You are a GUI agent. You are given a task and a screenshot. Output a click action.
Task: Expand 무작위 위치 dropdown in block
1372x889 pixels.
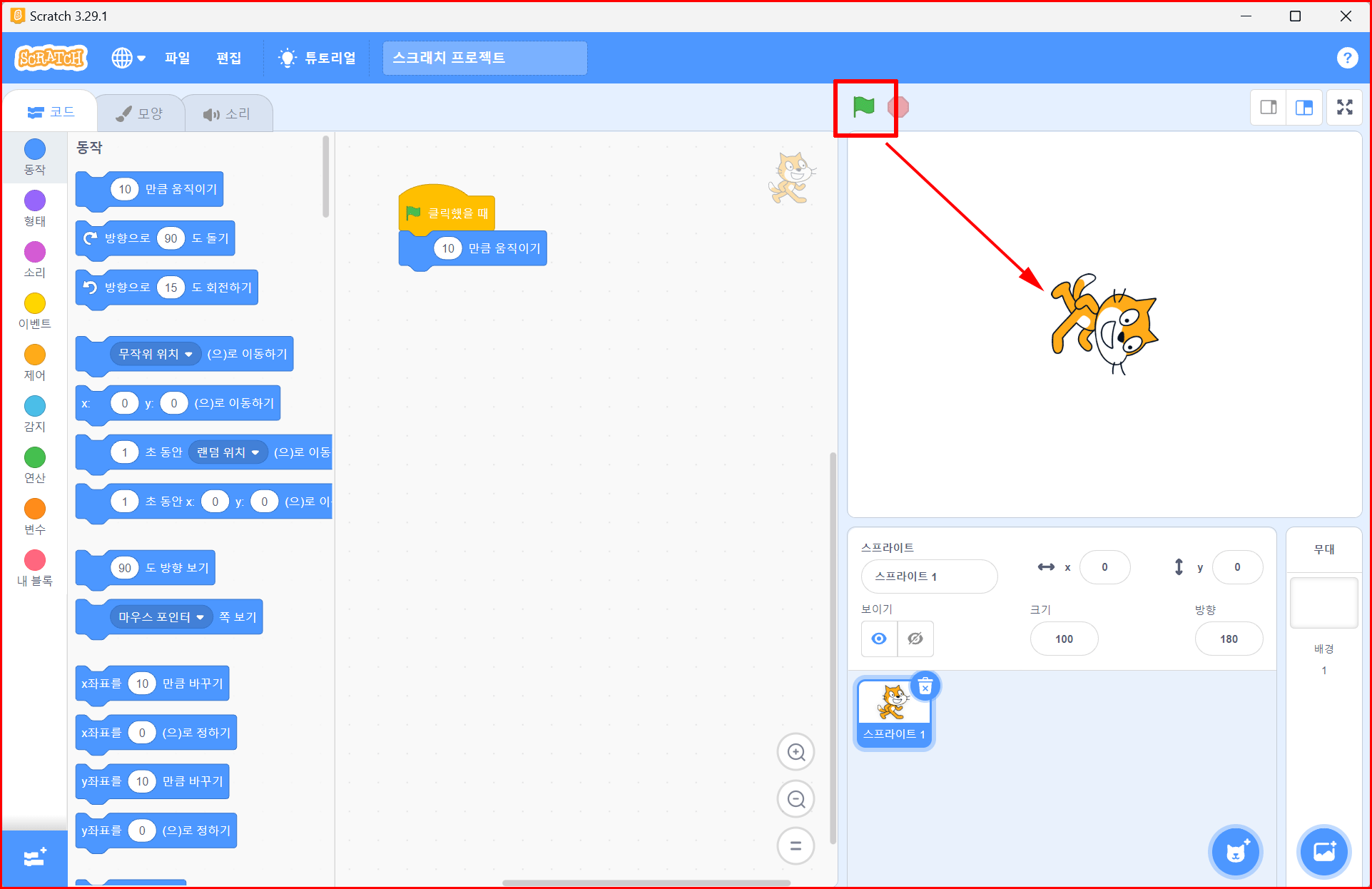188,354
